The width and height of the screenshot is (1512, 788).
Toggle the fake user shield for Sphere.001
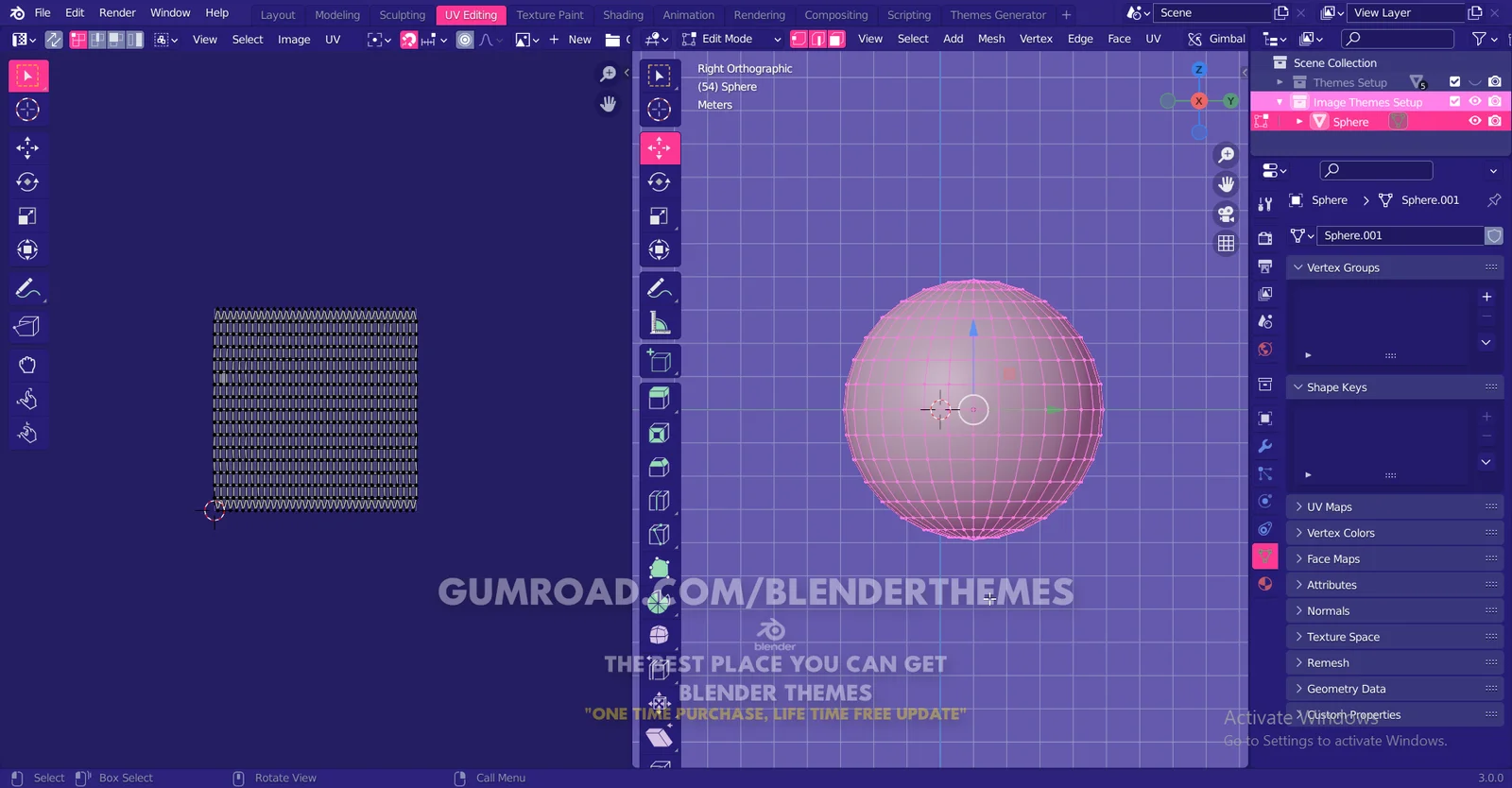click(1494, 235)
